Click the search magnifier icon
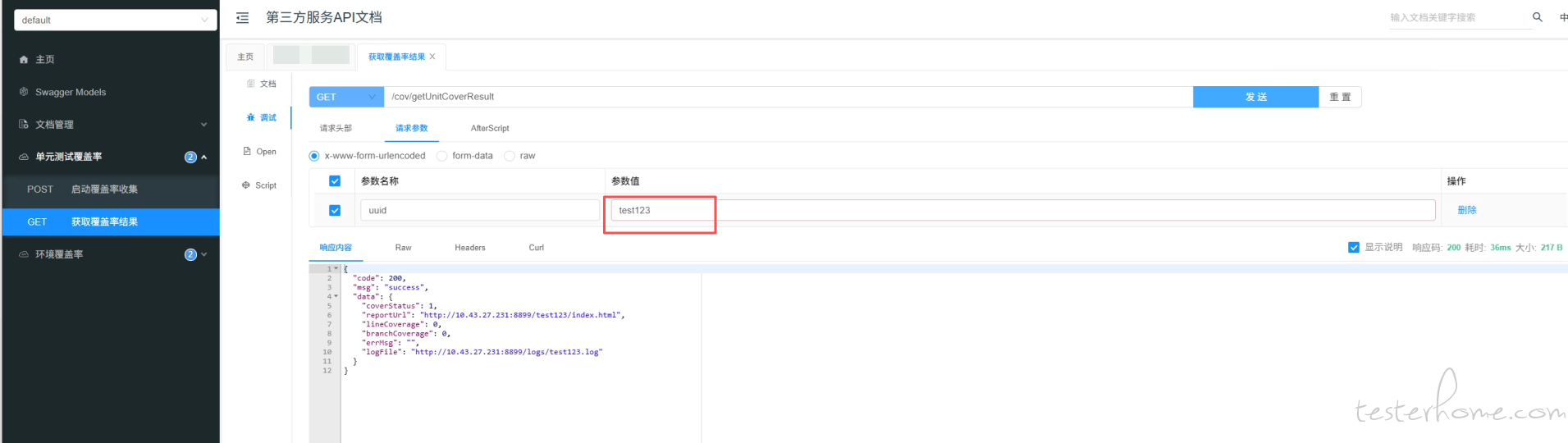This screenshot has width=1568, height=443. 1537,17
